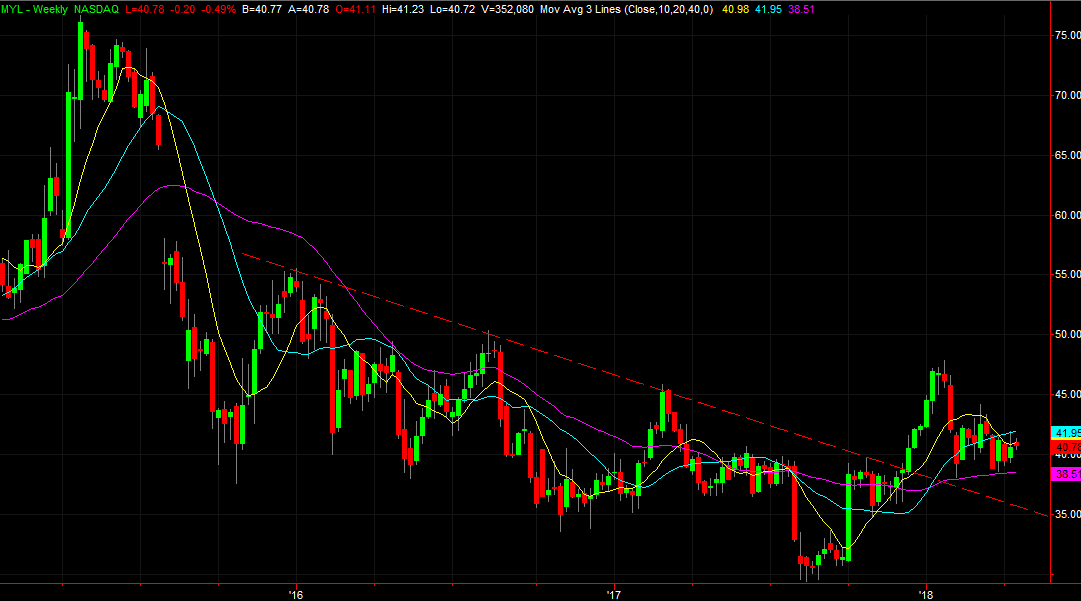Click the high Hi=41.23 value
Image resolution: width=1081 pixels, height=601 pixels.
click(x=403, y=10)
